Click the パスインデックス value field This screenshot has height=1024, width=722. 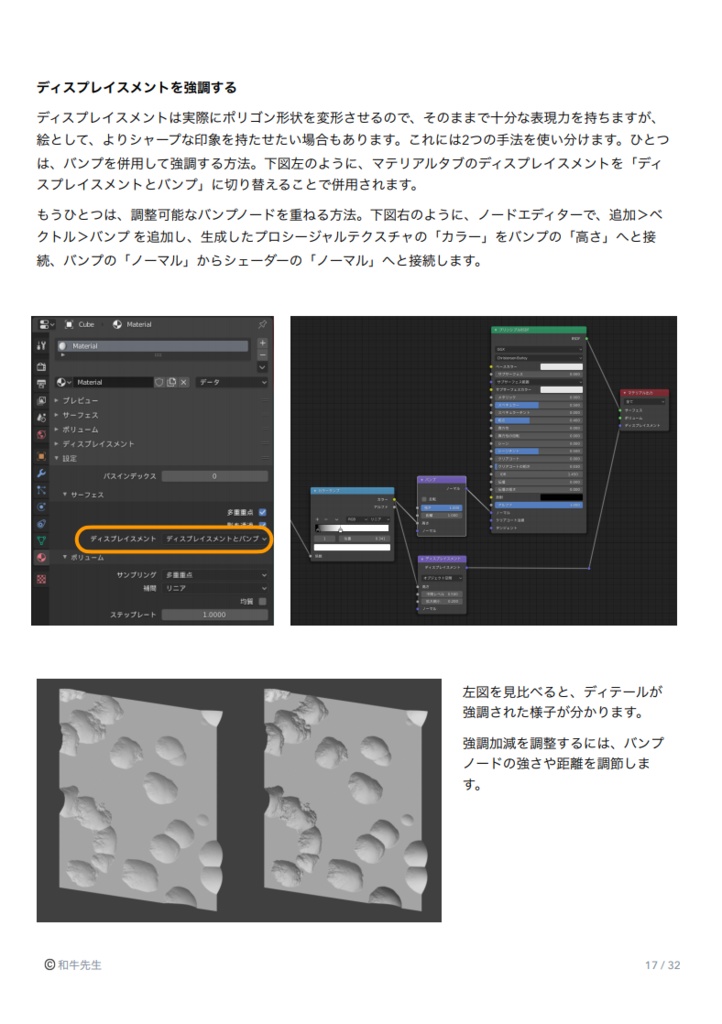point(215,476)
